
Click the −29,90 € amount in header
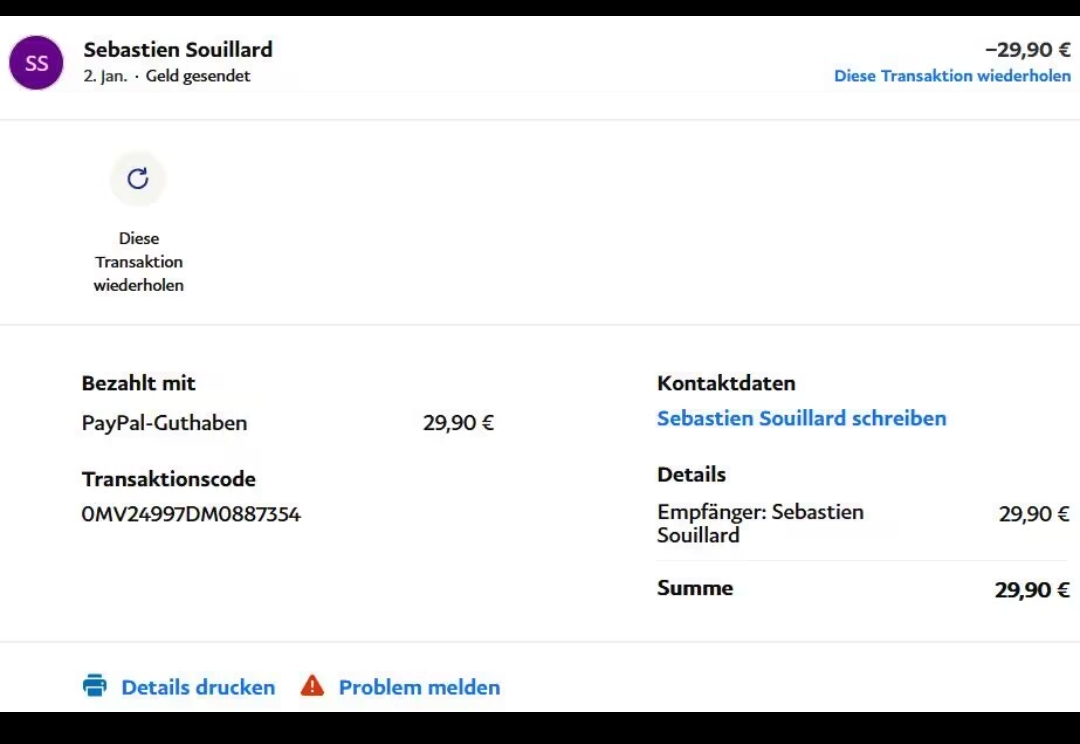(x=1027, y=50)
